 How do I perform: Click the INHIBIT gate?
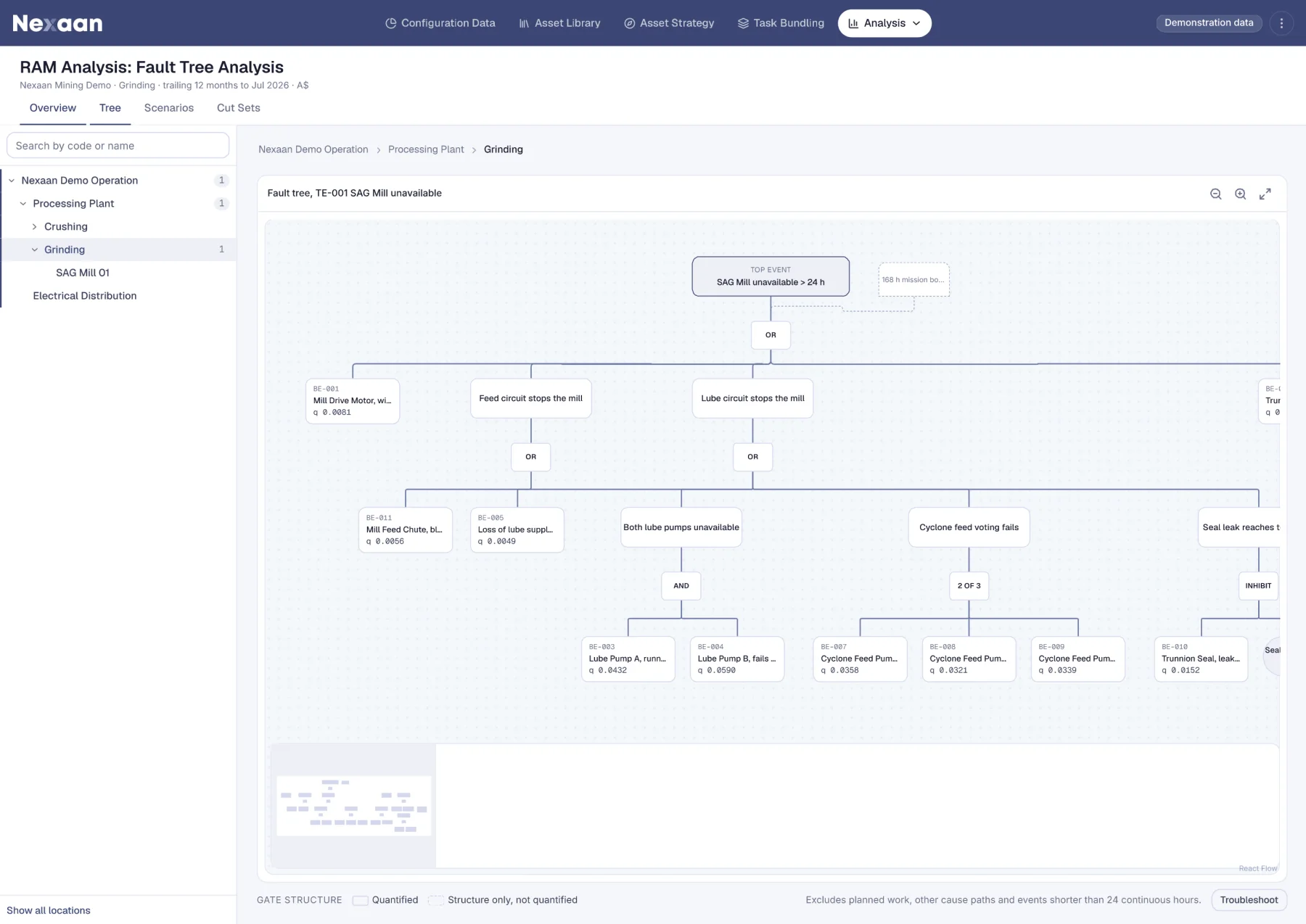1258,586
